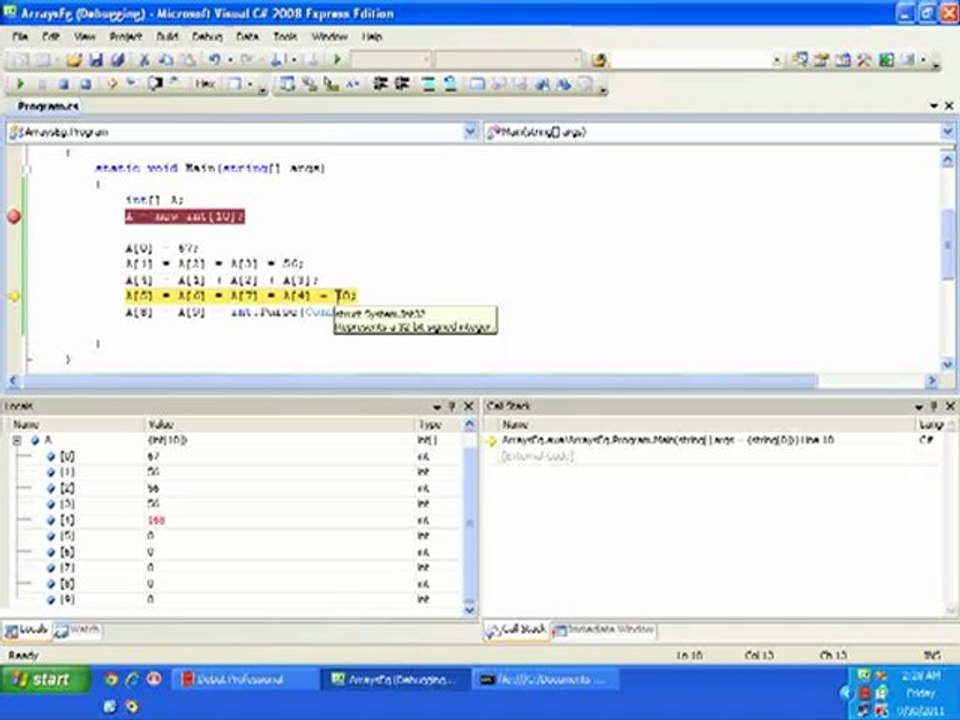
Task: Open the Debug menu
Action: point(206,36)
